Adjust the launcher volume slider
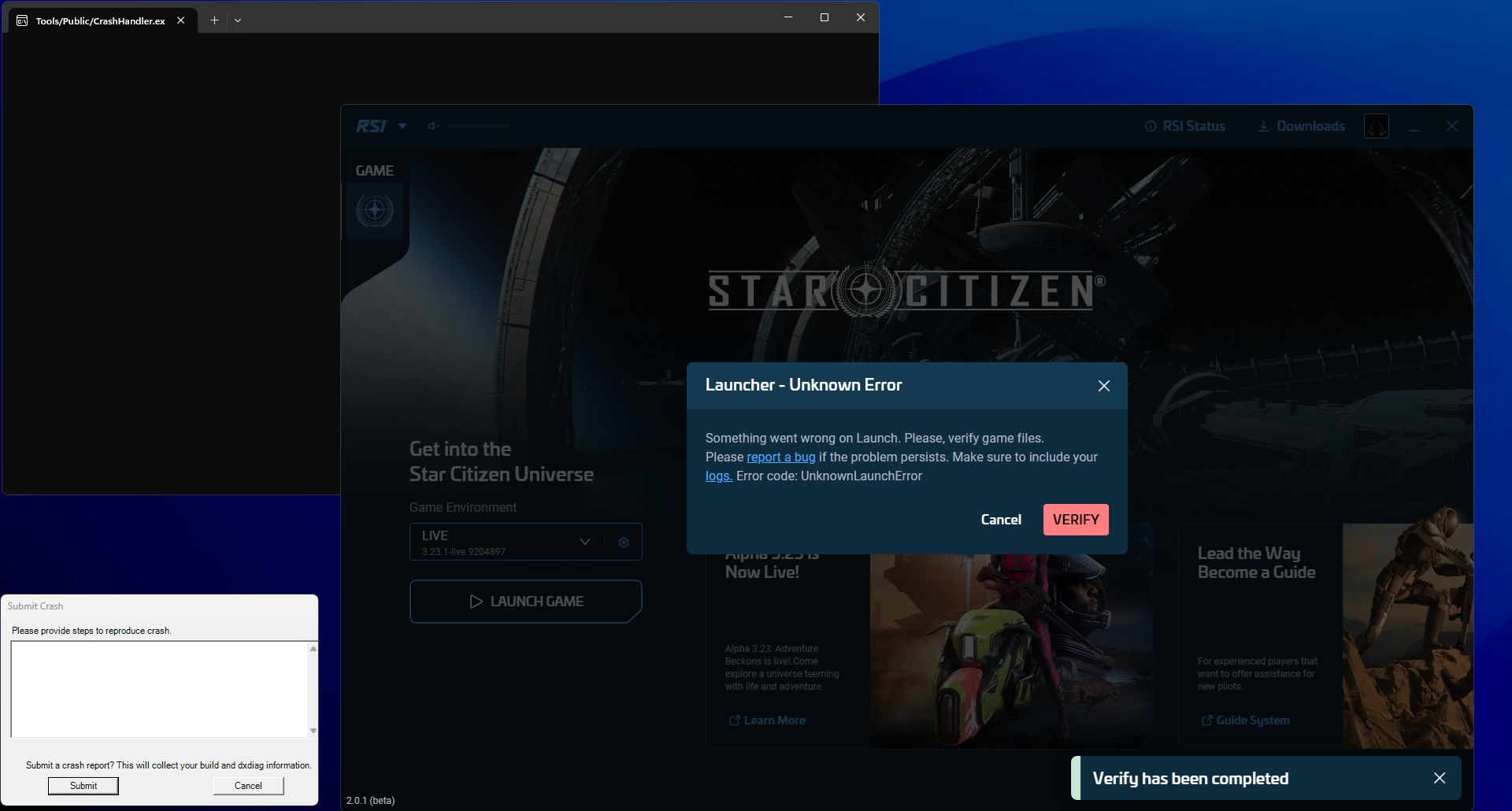 click(x=477, y=126)
